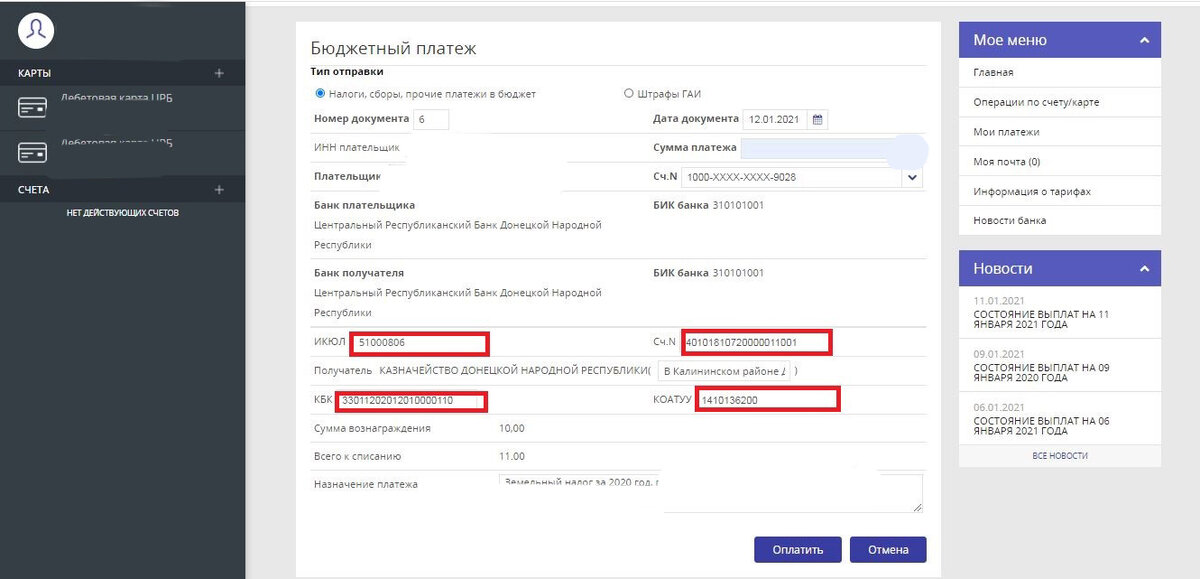Click the Номер документа input field
1200x579 pixels.
pyautogui.click(x=431, y=119)
